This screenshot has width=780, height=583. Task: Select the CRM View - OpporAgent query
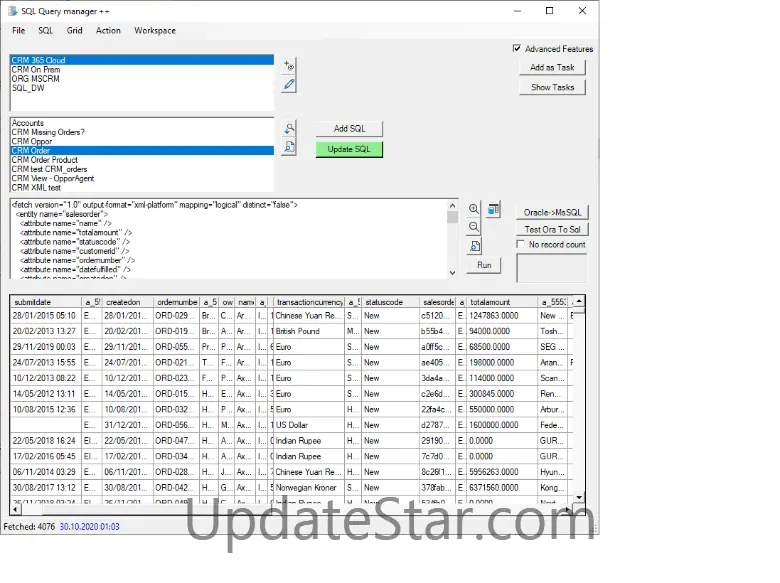click(142, 178)
